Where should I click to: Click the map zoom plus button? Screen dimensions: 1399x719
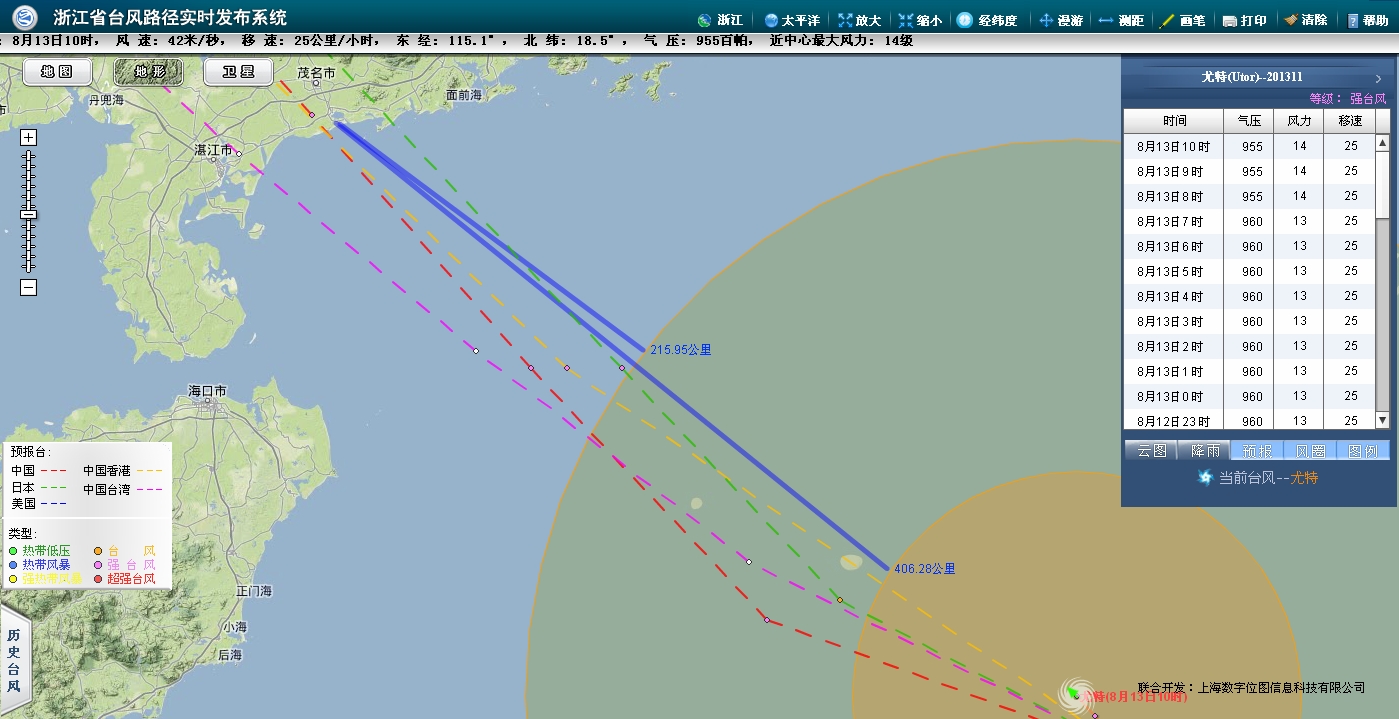[x=29, y=138]
